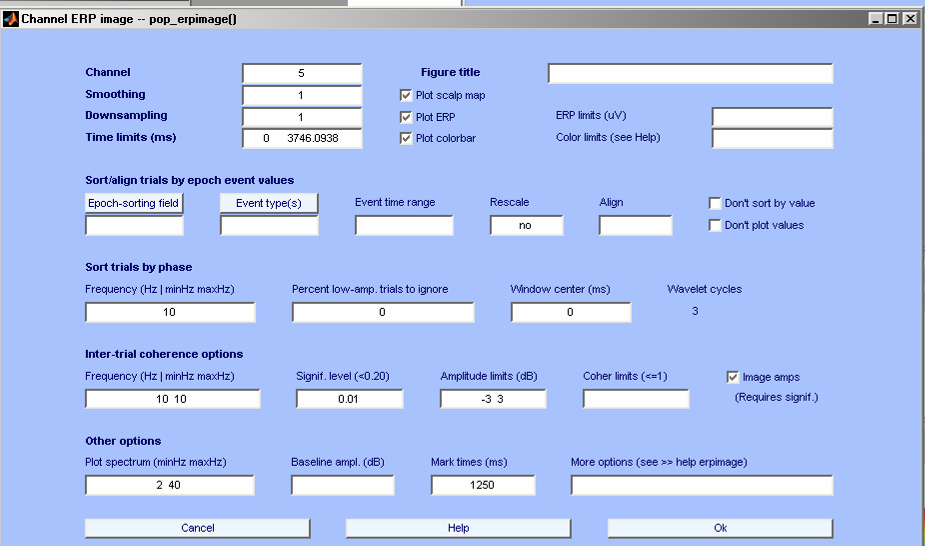Screen dimensions: 925x546
Task: Click the Color limits input field
Action: click(772, 138)
